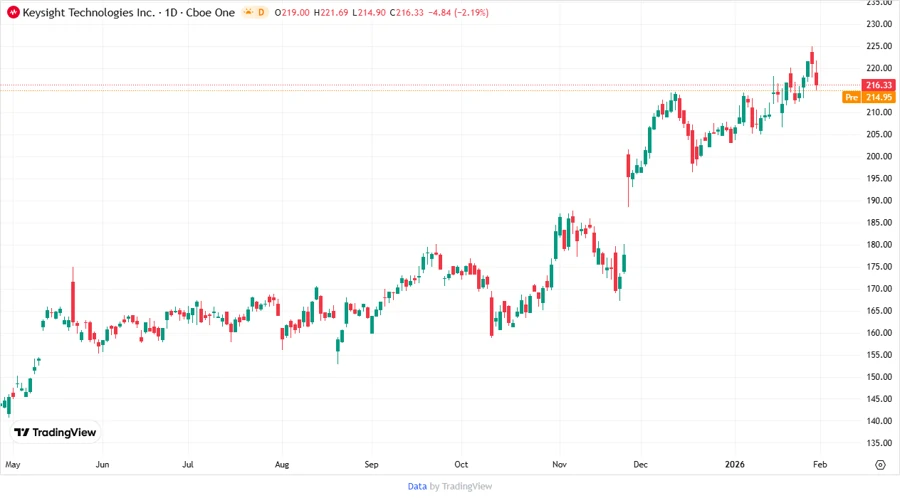Open the Data link in footer
900x498 pixels.
[417, 487]
